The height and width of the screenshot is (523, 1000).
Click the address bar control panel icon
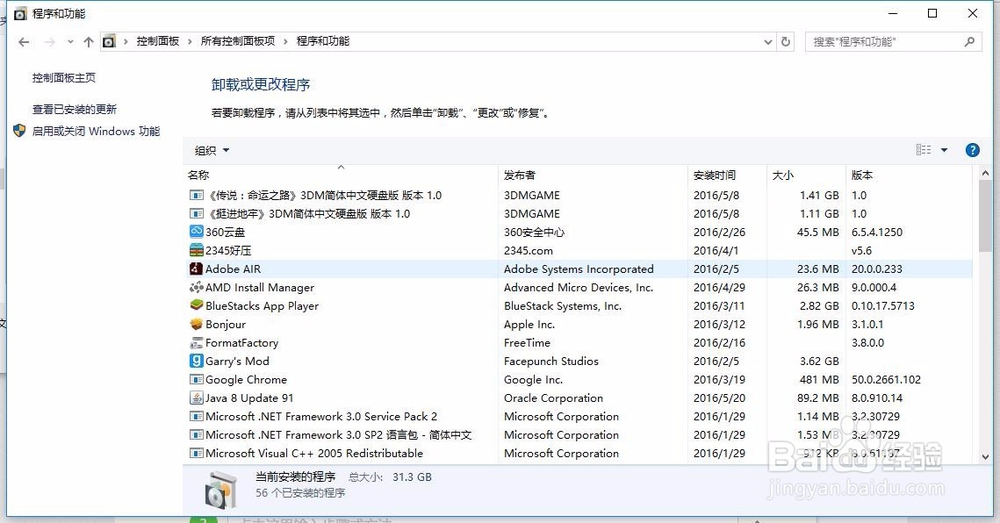click(x=109, y=41)
